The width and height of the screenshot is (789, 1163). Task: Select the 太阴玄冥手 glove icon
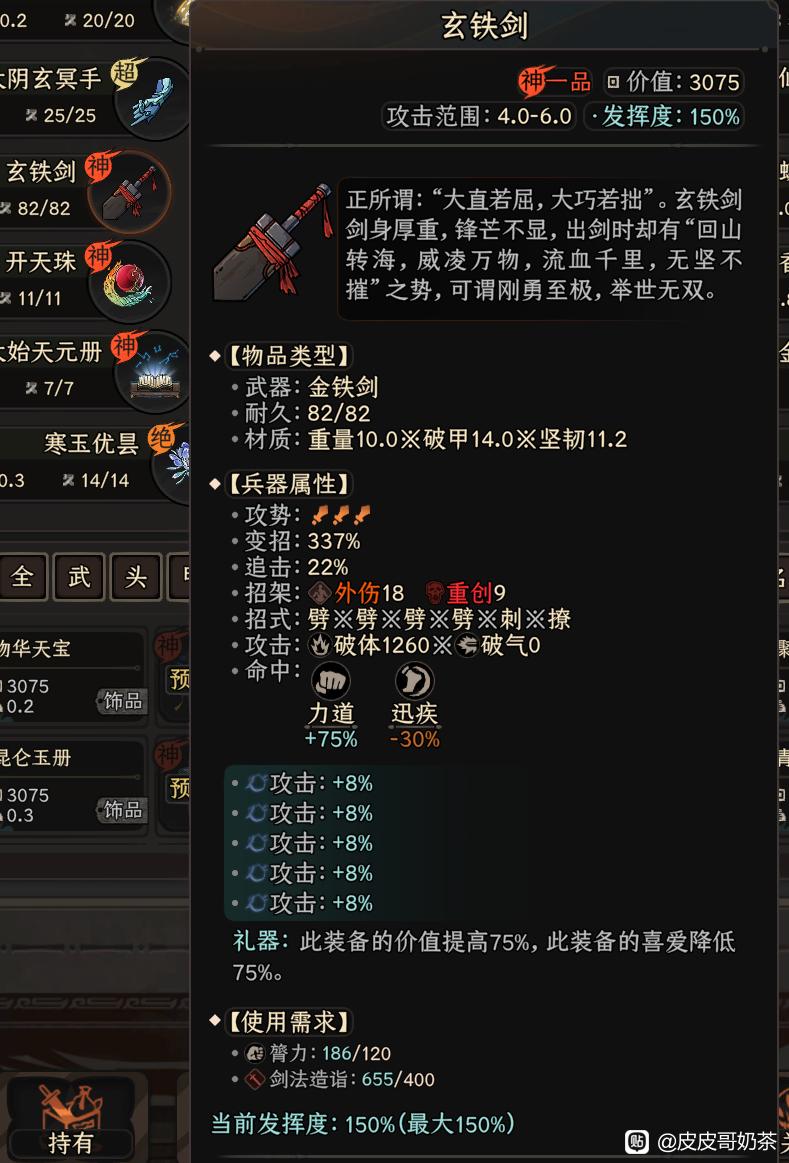click(x=154, y=99)
